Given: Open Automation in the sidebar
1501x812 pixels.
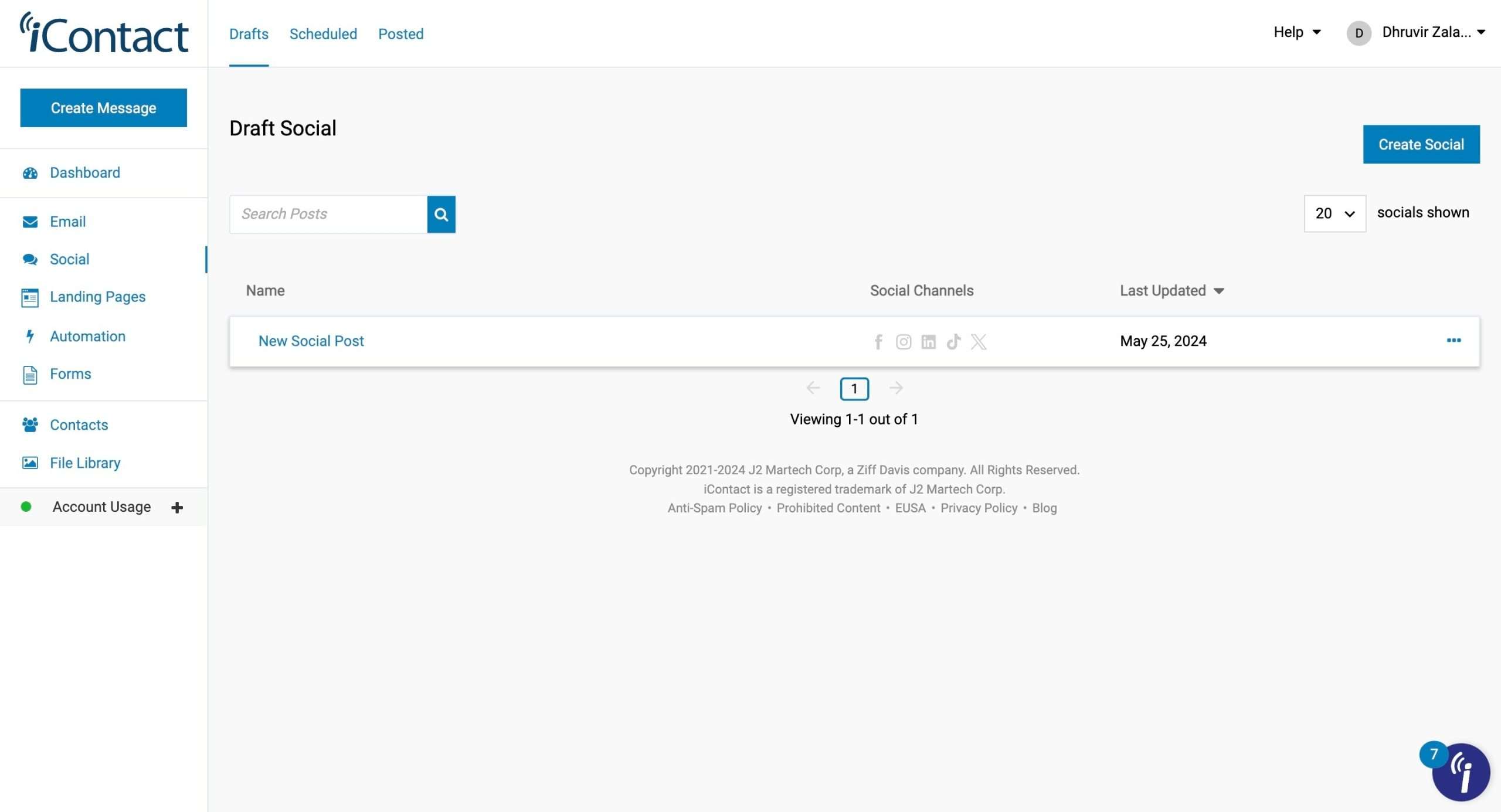Looking at the screenshot, I should point(87,337).
